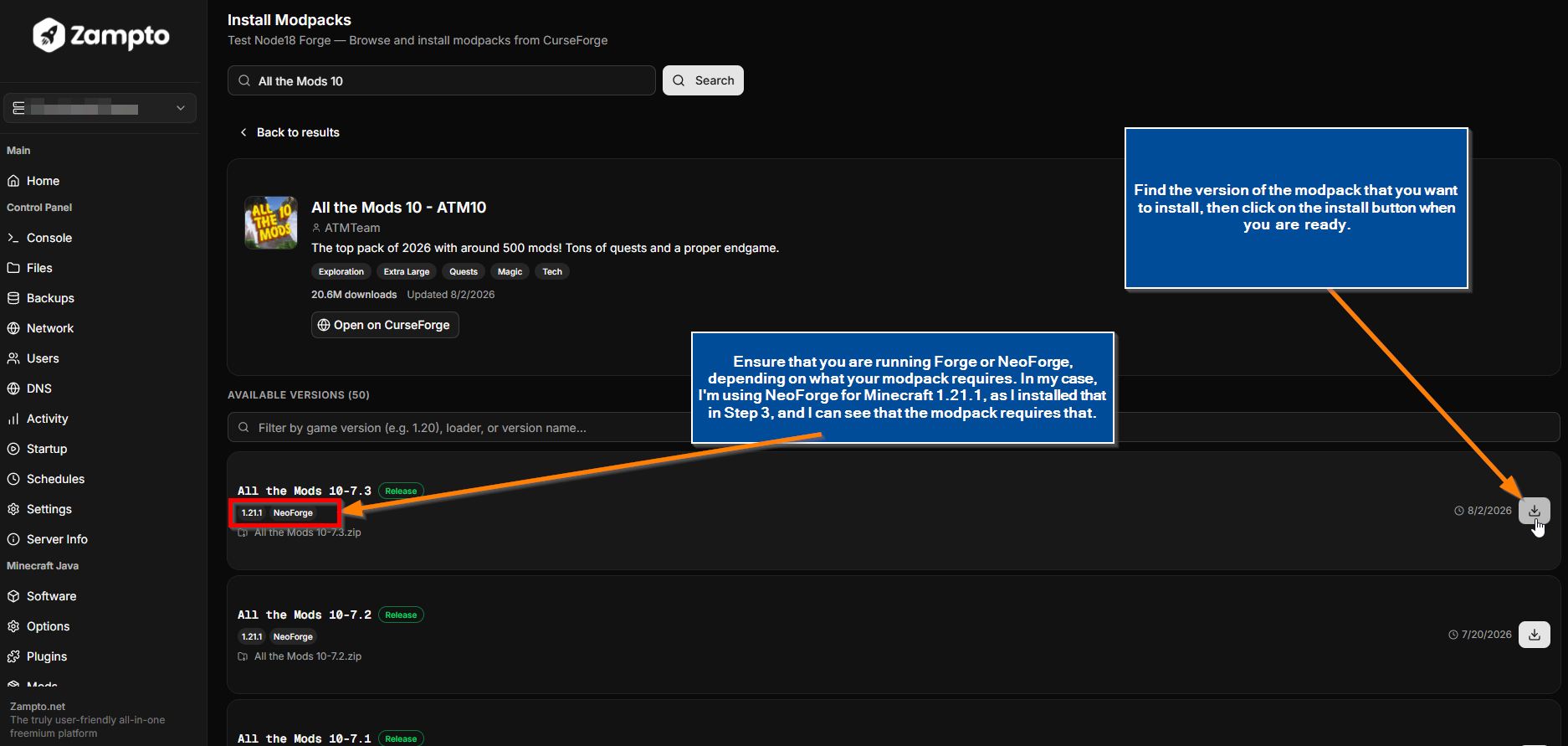Click All the Mods 10-7.2.zip filename
1568x746 pixels.
tap(308, 656)
